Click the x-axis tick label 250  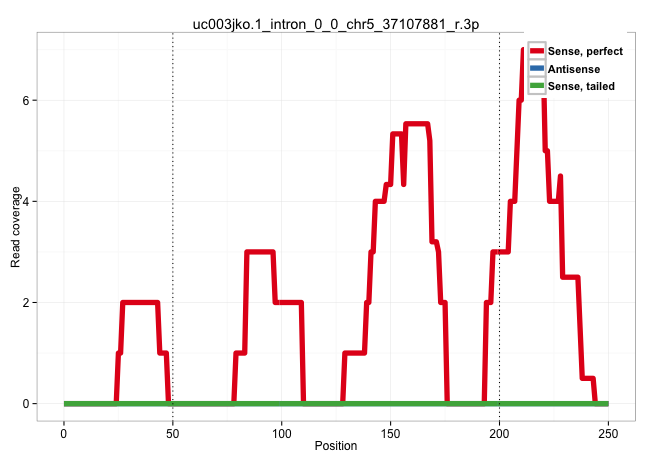click(x=608, y=432)
